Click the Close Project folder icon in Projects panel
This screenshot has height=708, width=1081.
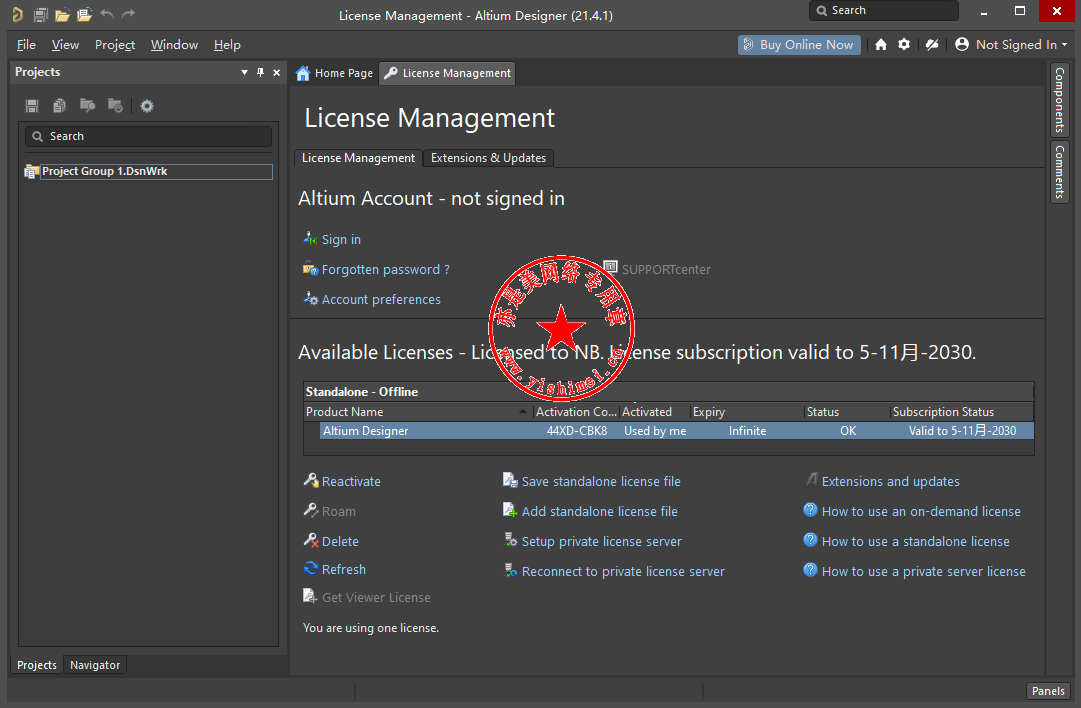point(115,105)
